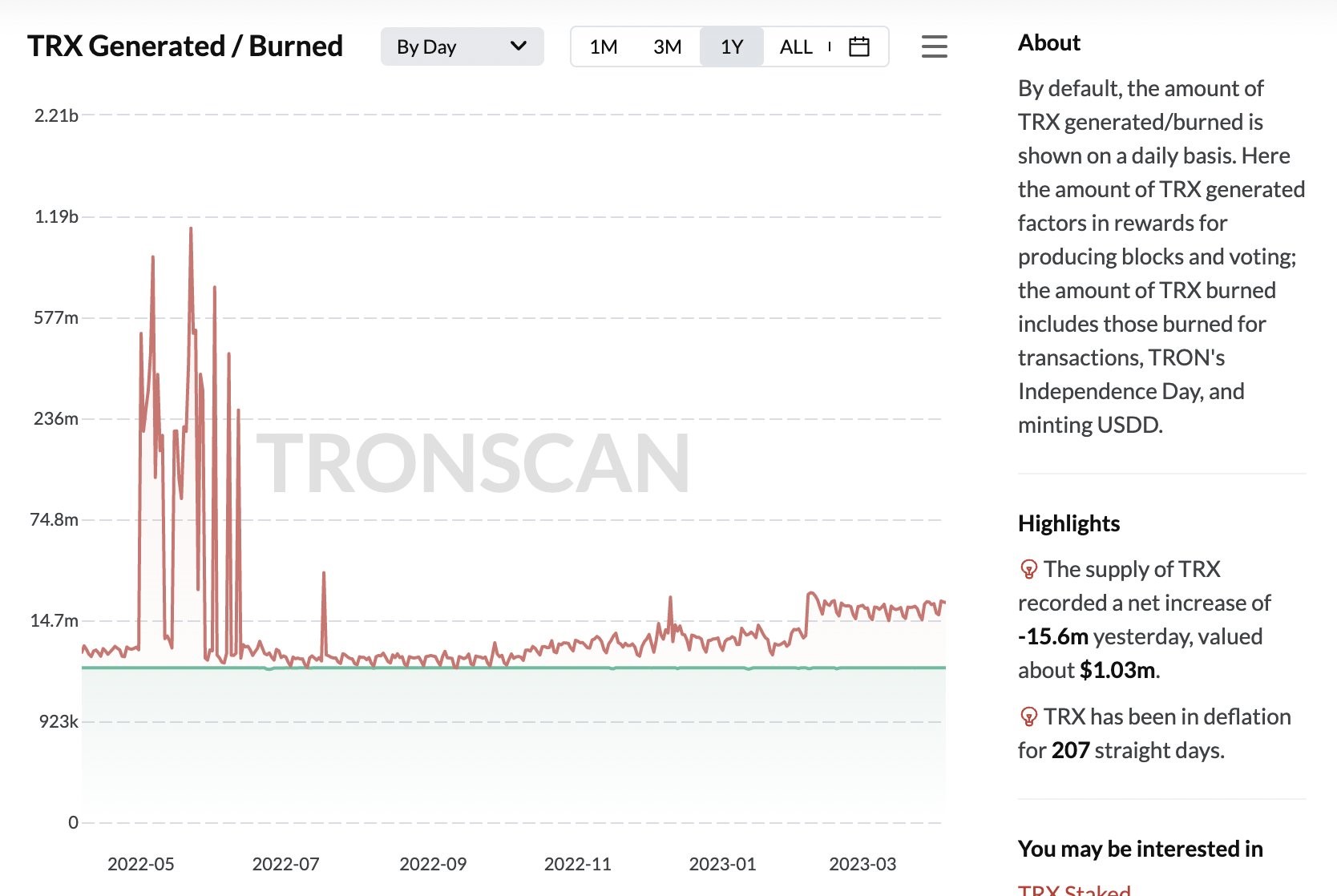Image resolution: width=1337 pixels, height=896 pixels.
Task: Click the 2.21b y-axis label
Action: (x=56, y=115)
